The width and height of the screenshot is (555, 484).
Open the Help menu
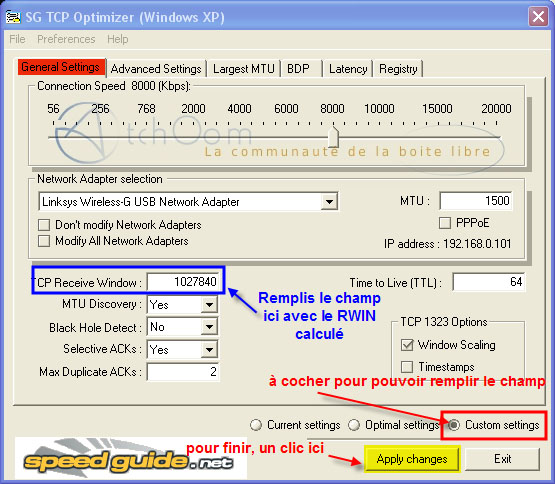(118, 39)
